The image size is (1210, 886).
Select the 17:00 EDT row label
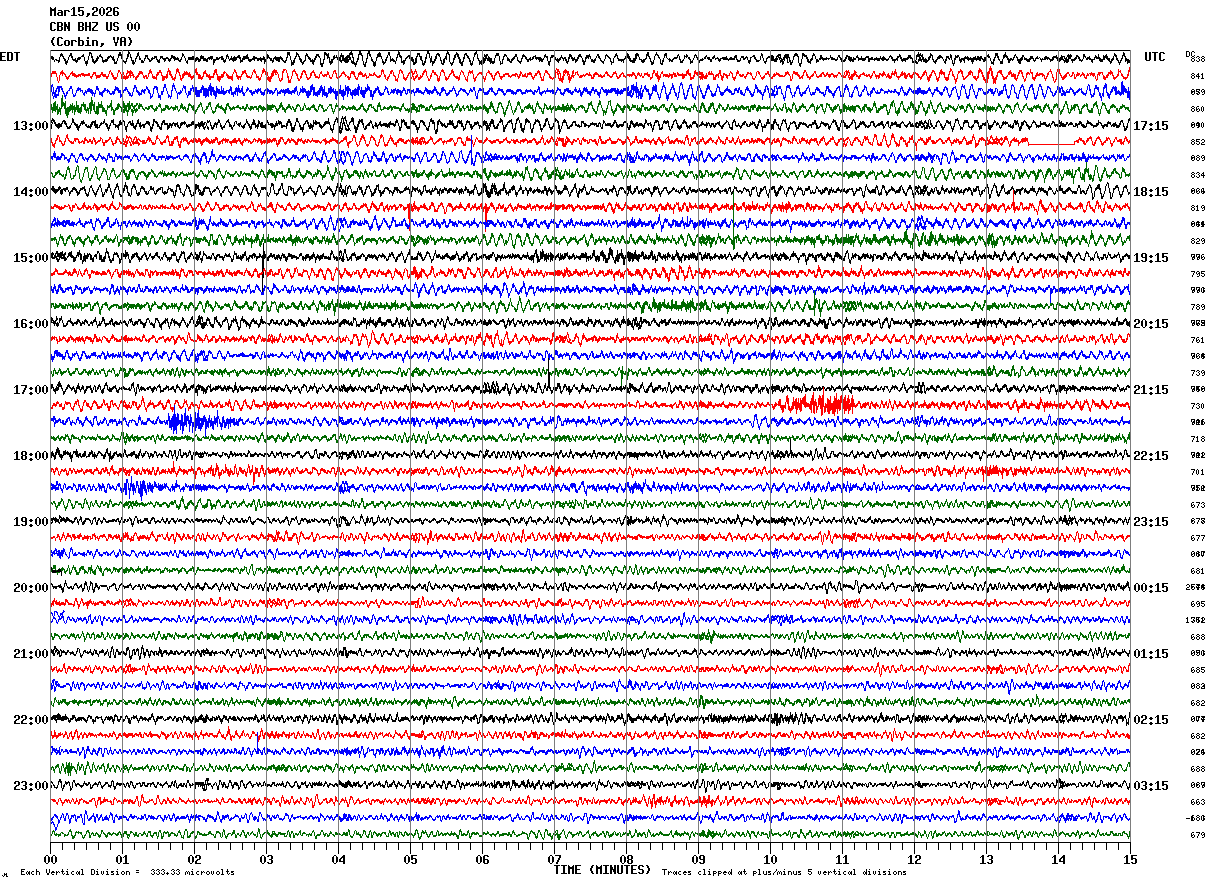[31, 390]
